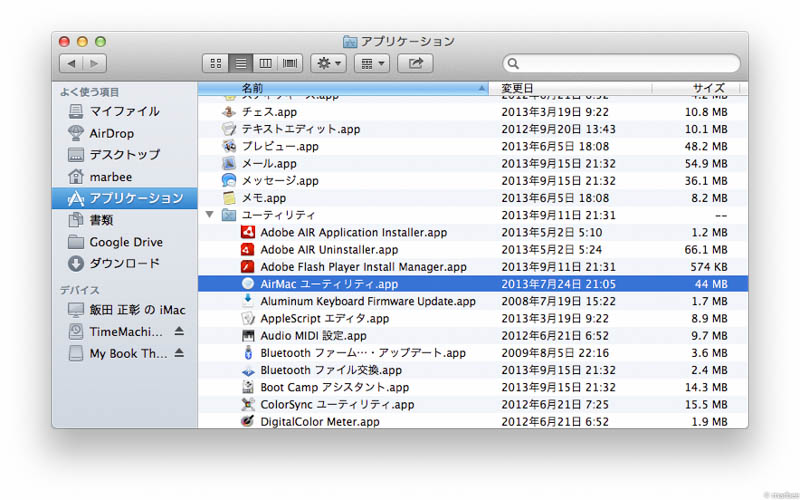Click the folder proxy icon in title bar
Image resolution: width=800 pixels, height=500 pixels.
350,41
